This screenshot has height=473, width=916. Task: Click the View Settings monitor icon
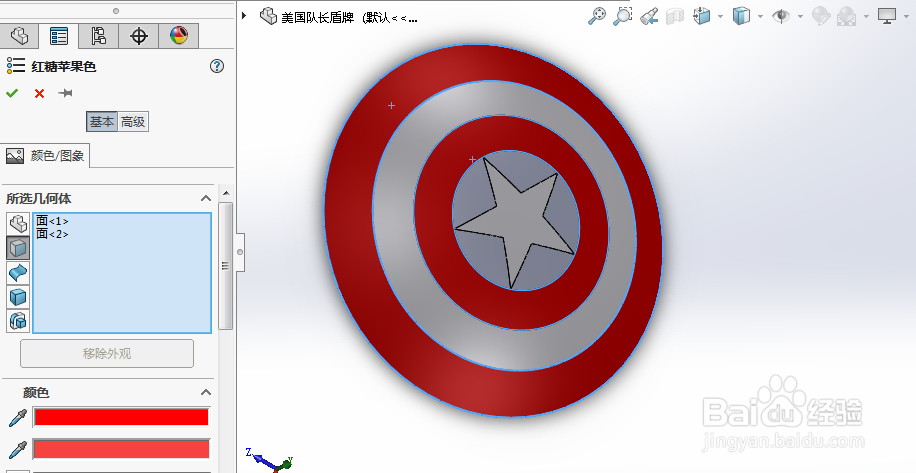pyautogui.click(x=887, y=16)
